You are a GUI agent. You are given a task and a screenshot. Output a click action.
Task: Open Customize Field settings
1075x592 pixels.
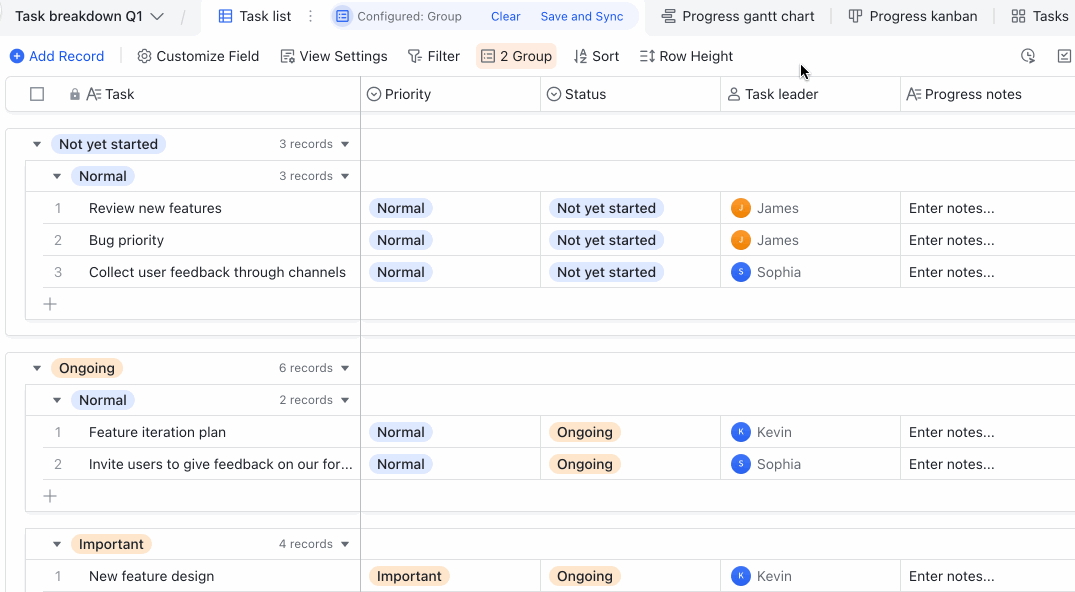[x=198, y=56]
